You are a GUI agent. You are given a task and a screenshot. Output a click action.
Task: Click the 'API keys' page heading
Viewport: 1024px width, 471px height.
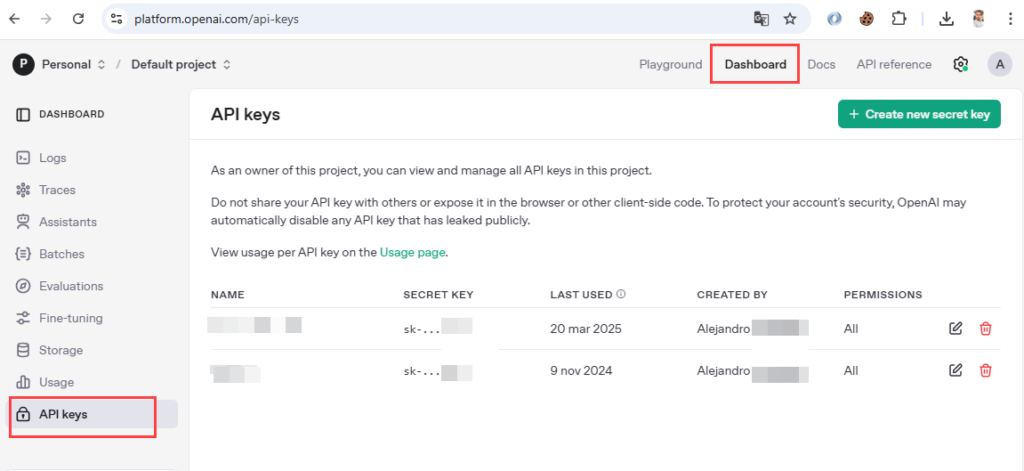pyautogui.click(x=246, y=115)
